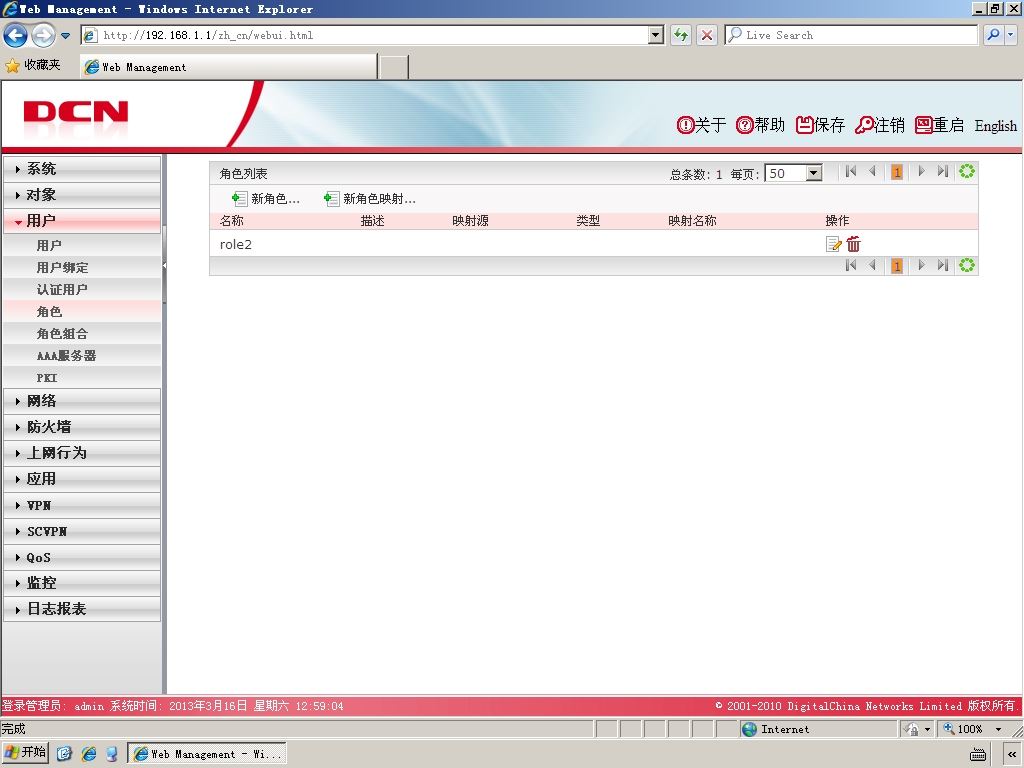Viewport: 1024px width, 768px height.
Task: Click the browser Back button
Action: [16, 35]
